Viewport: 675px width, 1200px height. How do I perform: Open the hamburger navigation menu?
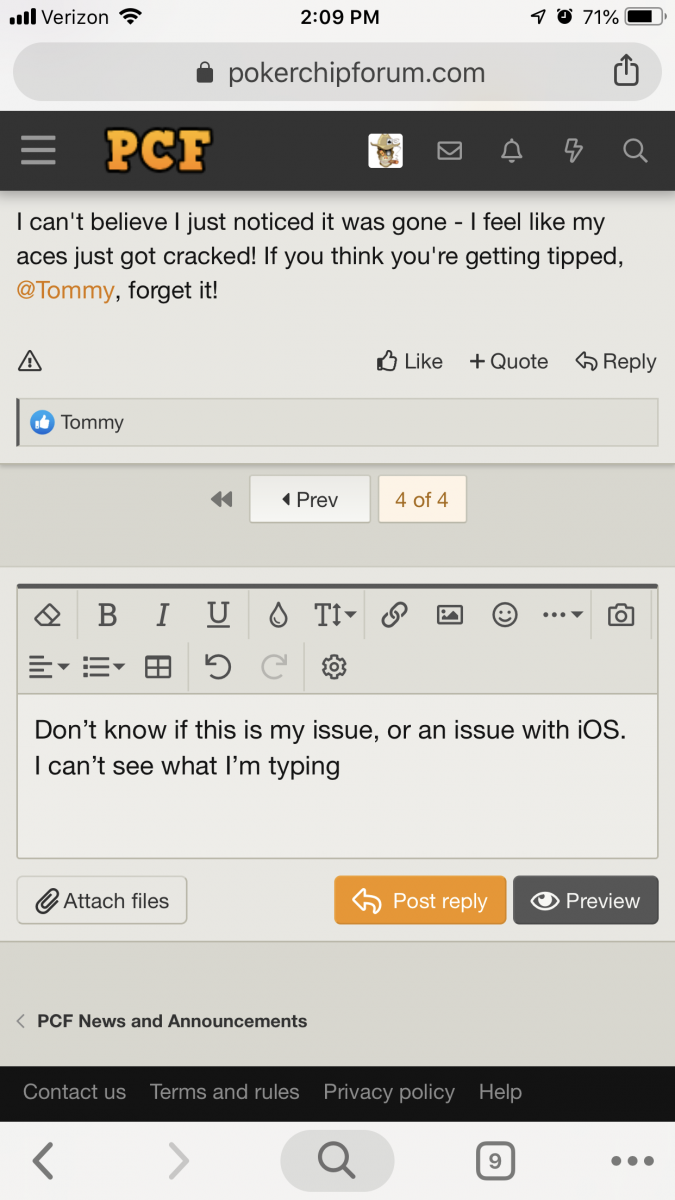point(39,151)
